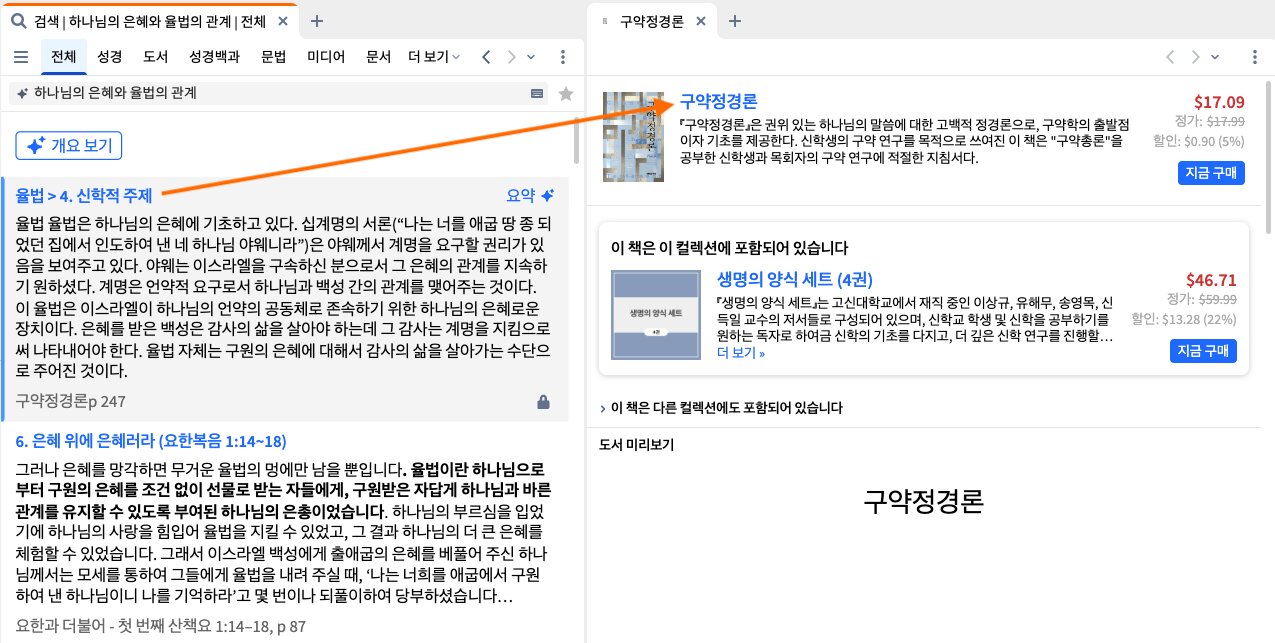Close the 구약정경론 tab

701,20
